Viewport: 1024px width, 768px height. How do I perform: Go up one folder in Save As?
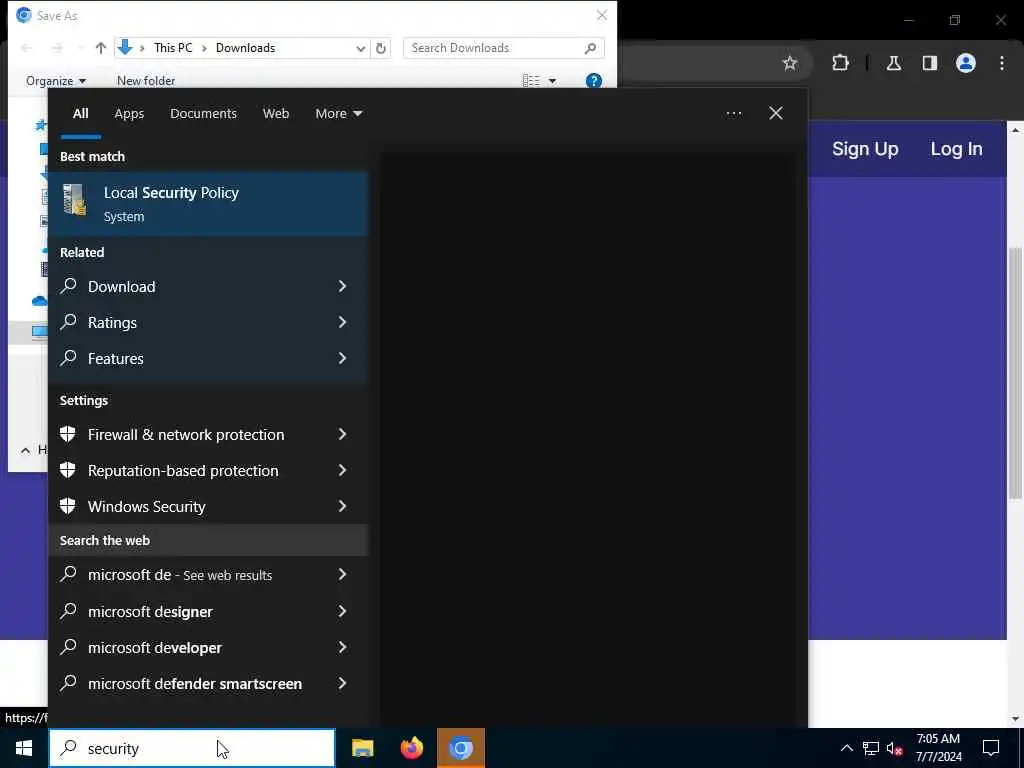coord(101,48)
